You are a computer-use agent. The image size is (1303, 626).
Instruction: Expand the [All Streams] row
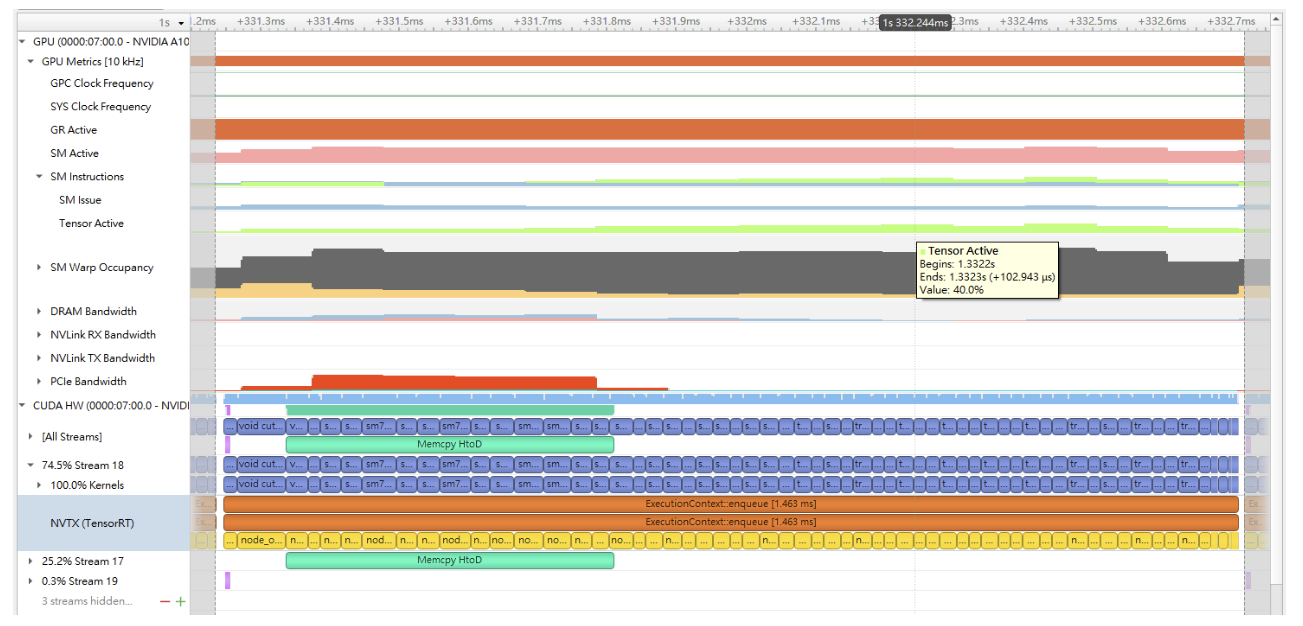(x=31, y=437)
